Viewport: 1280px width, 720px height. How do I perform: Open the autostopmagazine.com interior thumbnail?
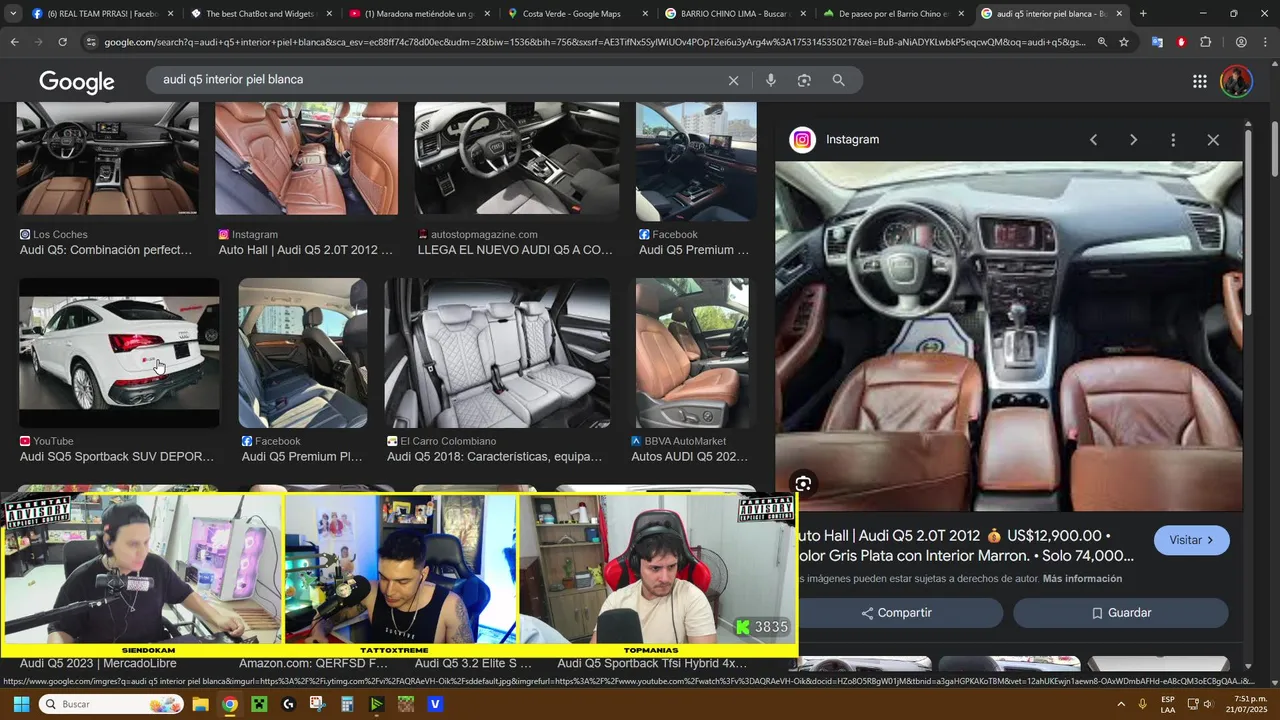point(517,159)
